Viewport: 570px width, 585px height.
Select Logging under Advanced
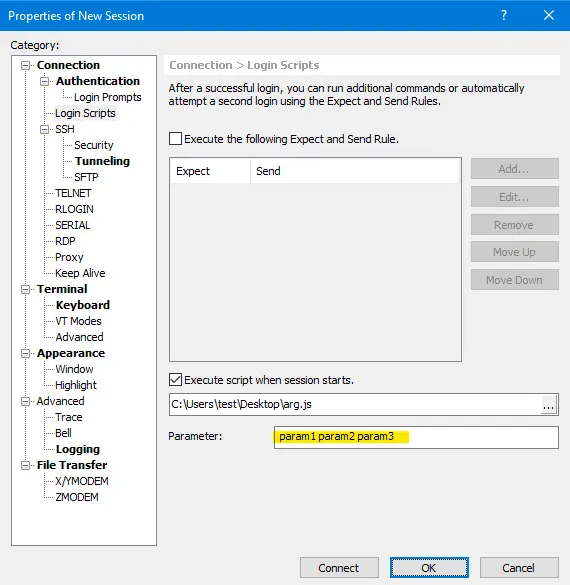click(x=78, y=449)
